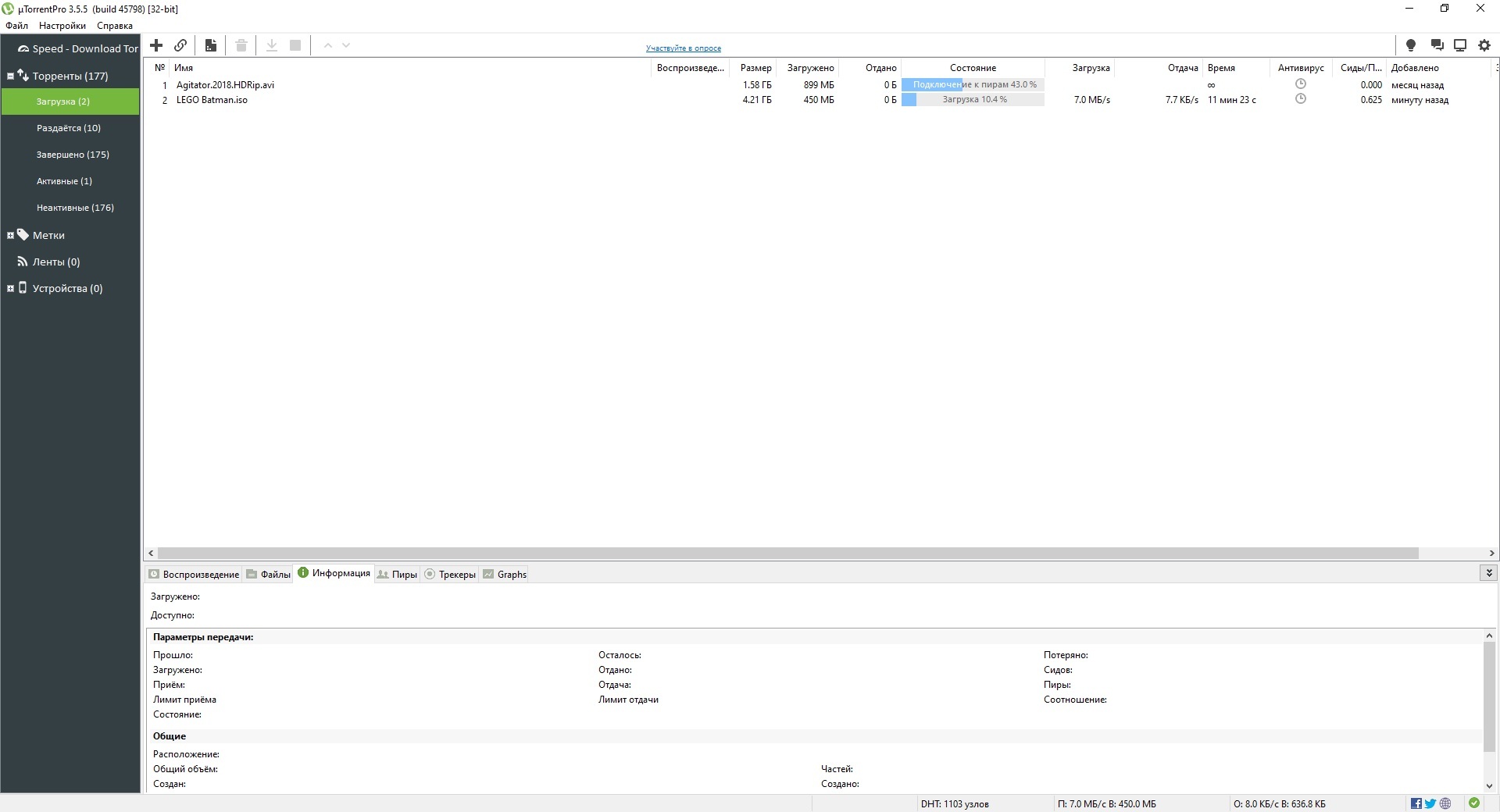Open the lightbulb tips icon

pyautogui.click(x=1411, y=45)
